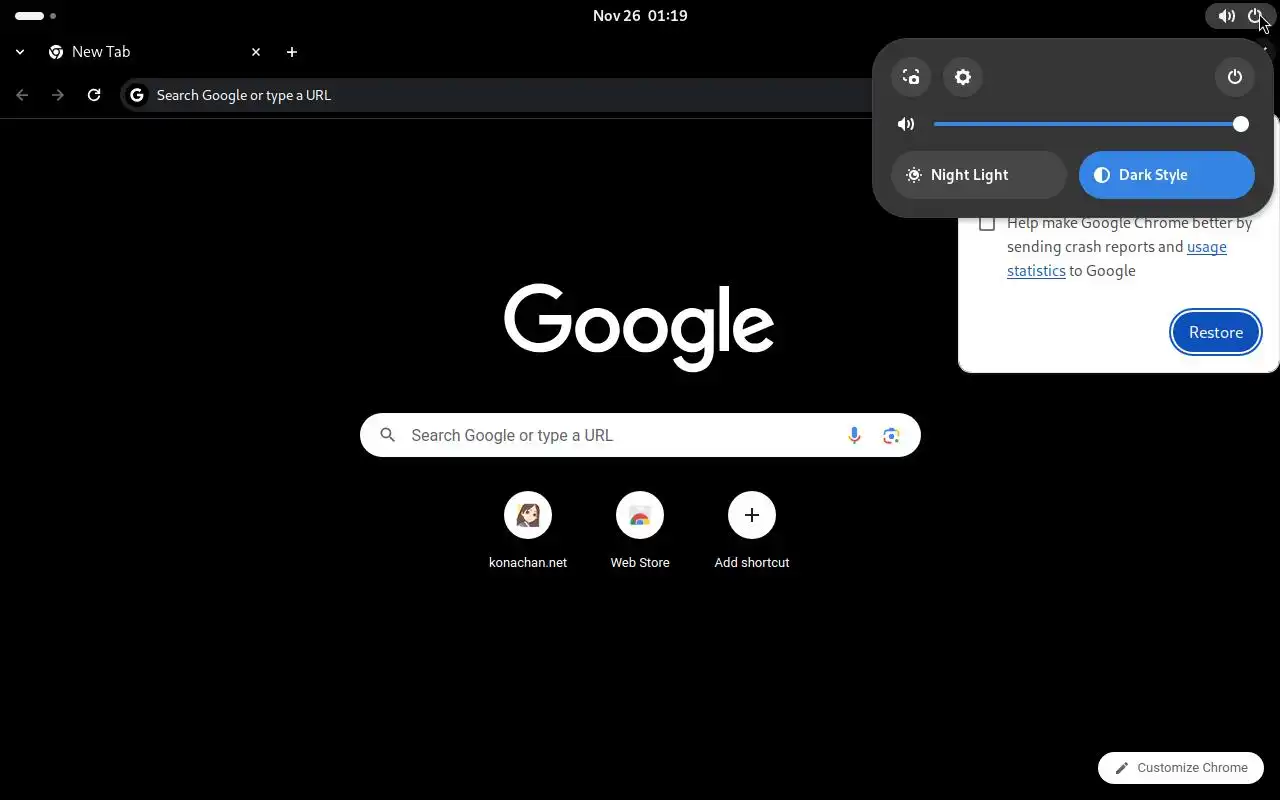The width and height of the screenshot is (1280, 800).
Task: Click the Google logo
Action: click(x=639, y=327)
